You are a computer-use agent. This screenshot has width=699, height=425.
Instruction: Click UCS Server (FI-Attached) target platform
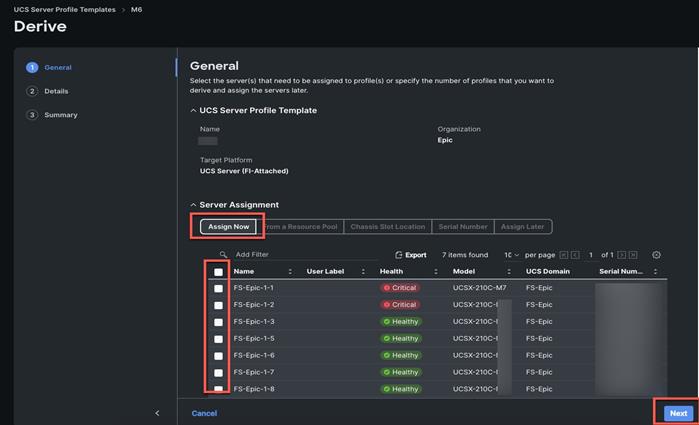pos(244,171)
